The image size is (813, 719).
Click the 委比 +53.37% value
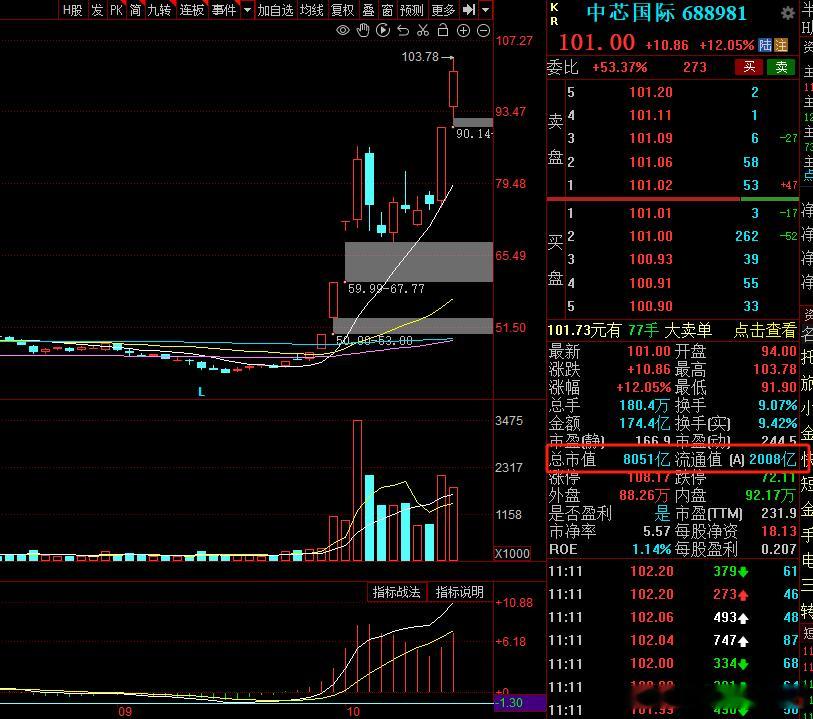(620, 67)
